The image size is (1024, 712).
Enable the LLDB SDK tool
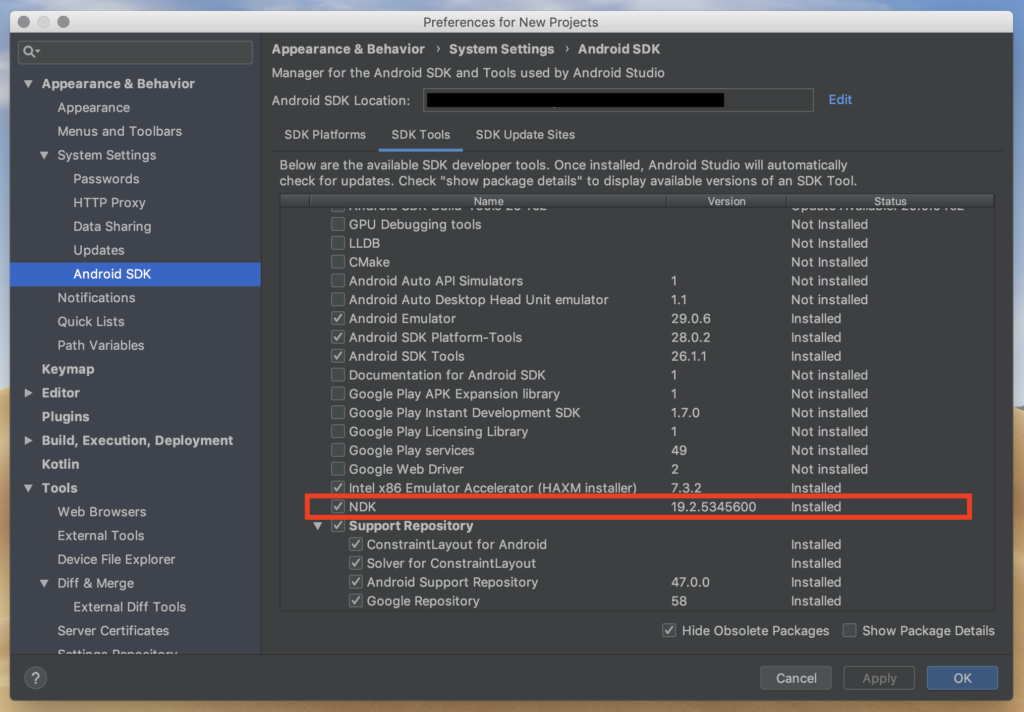click(x=338, y=243)
